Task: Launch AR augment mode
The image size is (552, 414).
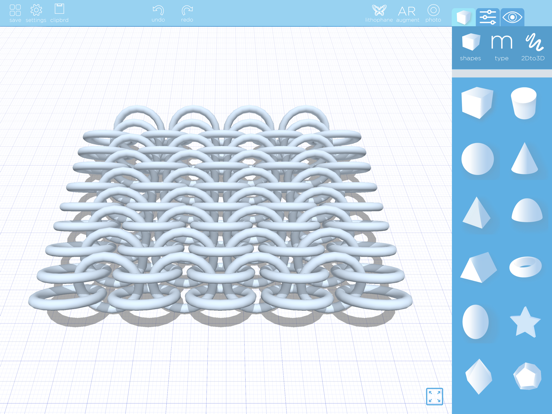Action: coord(407,13)
